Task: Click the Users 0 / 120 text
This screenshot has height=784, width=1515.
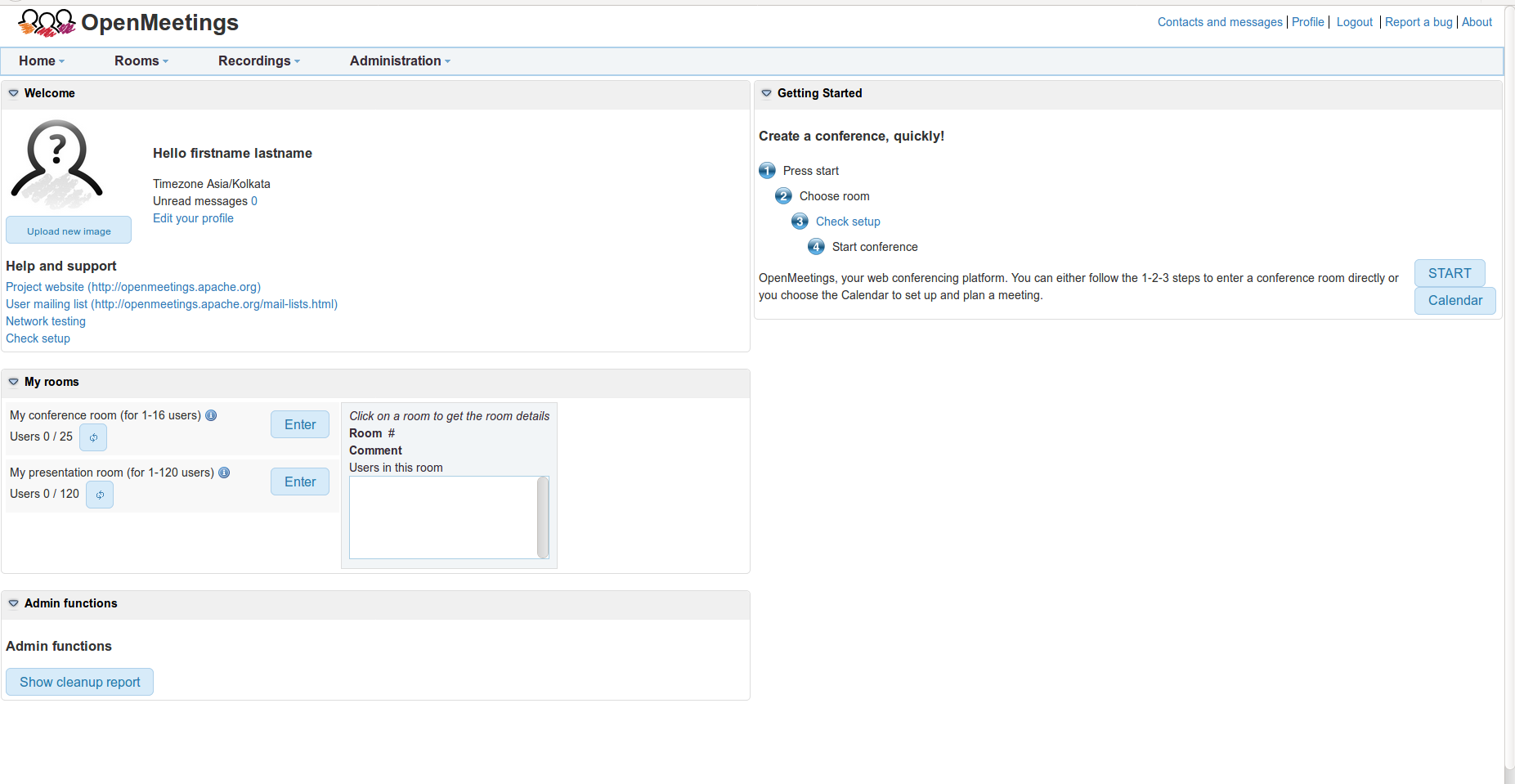Action: (44, 494)
